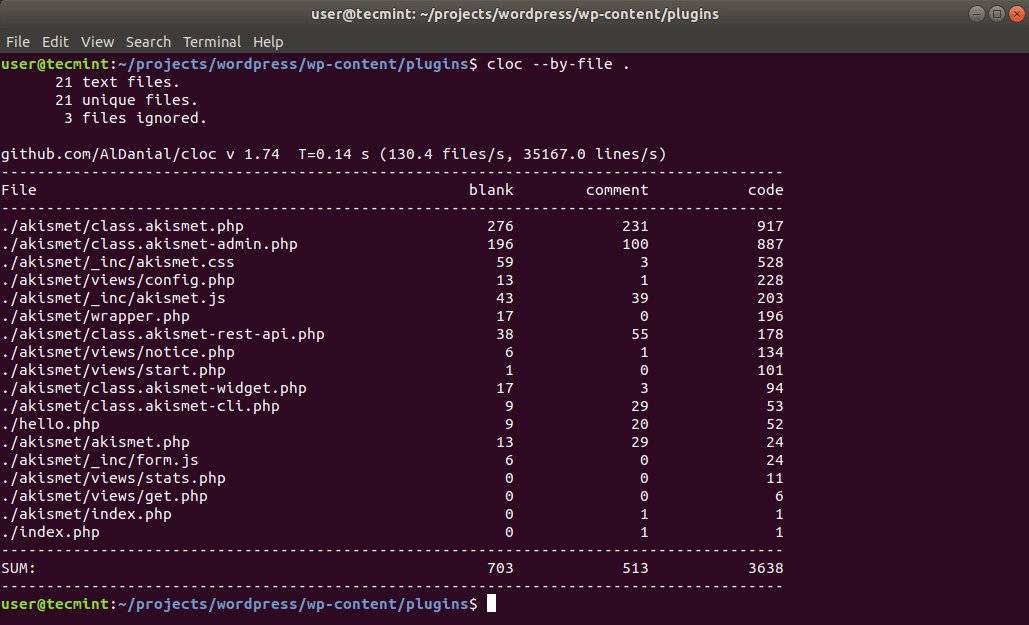Open the File menu
Screen dimensions: 1029x625
click(x=17, y=42)
